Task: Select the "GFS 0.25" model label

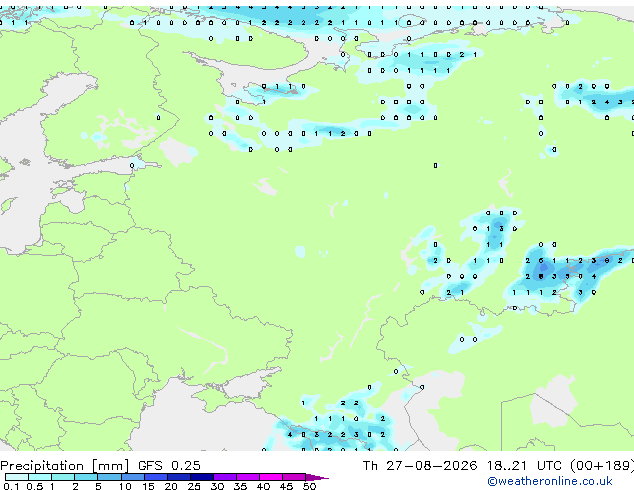Action: (x=169, y=466)
